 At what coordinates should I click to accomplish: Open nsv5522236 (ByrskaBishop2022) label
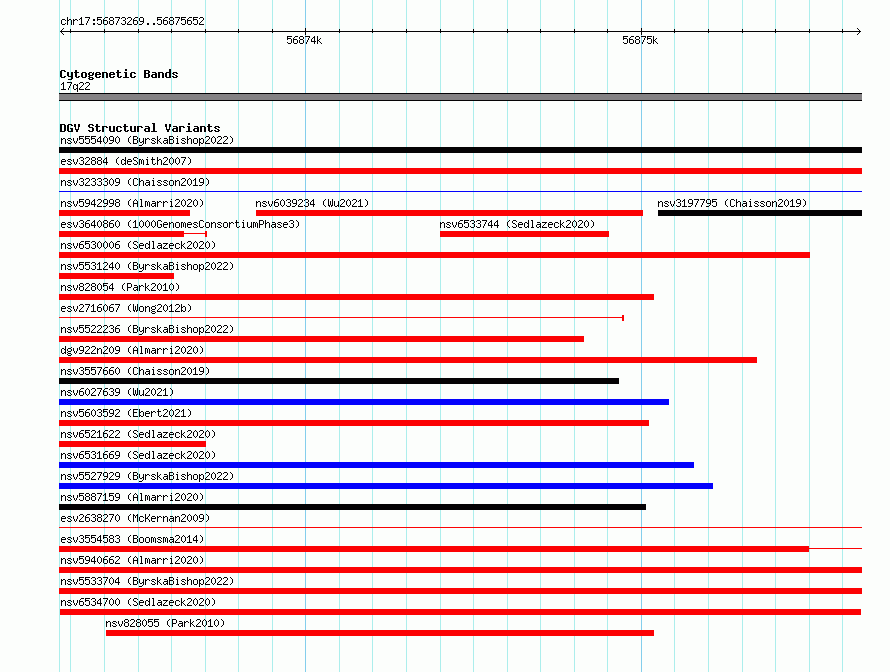tap(147, 329)
